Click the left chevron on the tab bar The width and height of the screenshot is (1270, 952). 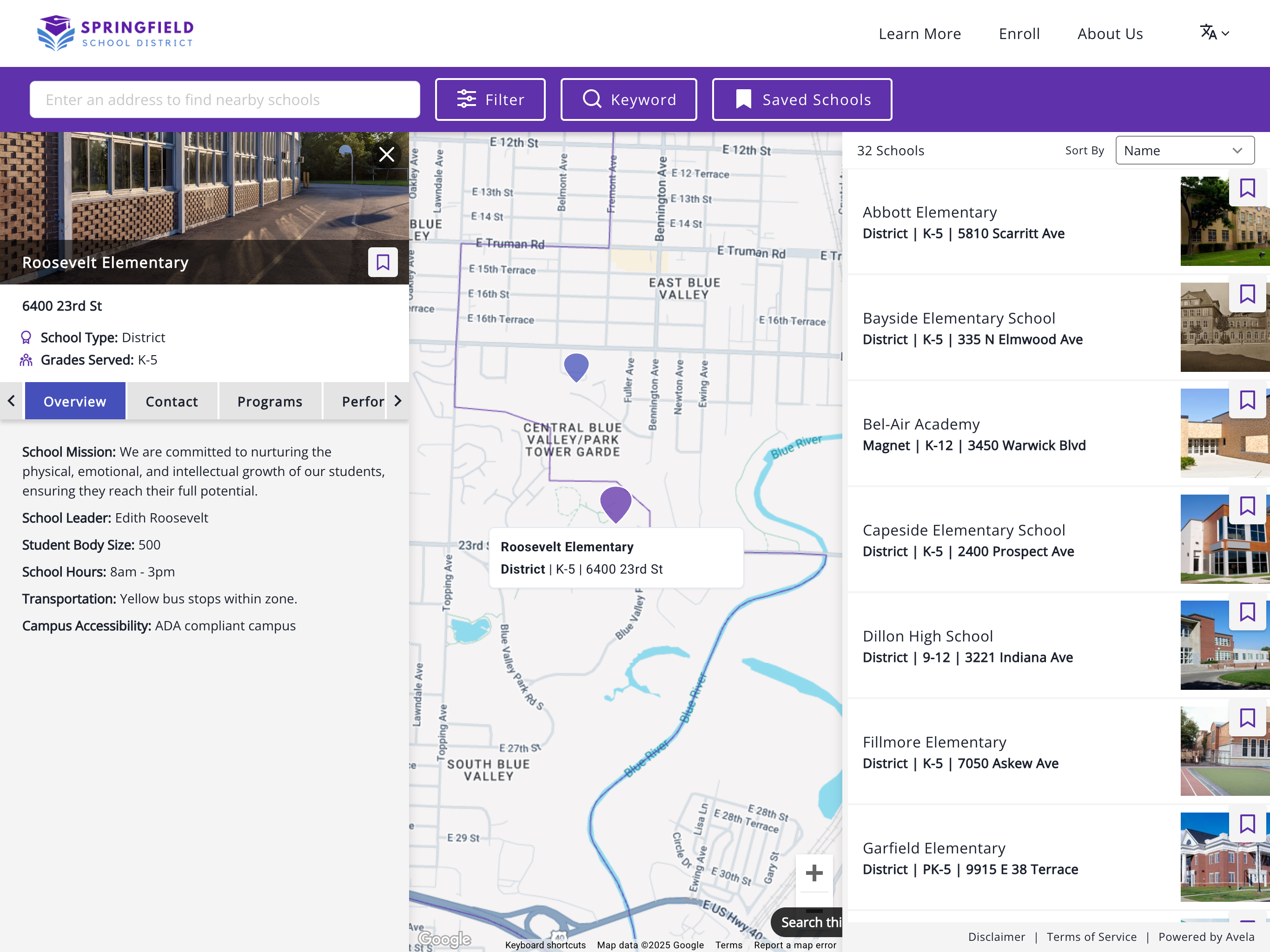point(11,401)
